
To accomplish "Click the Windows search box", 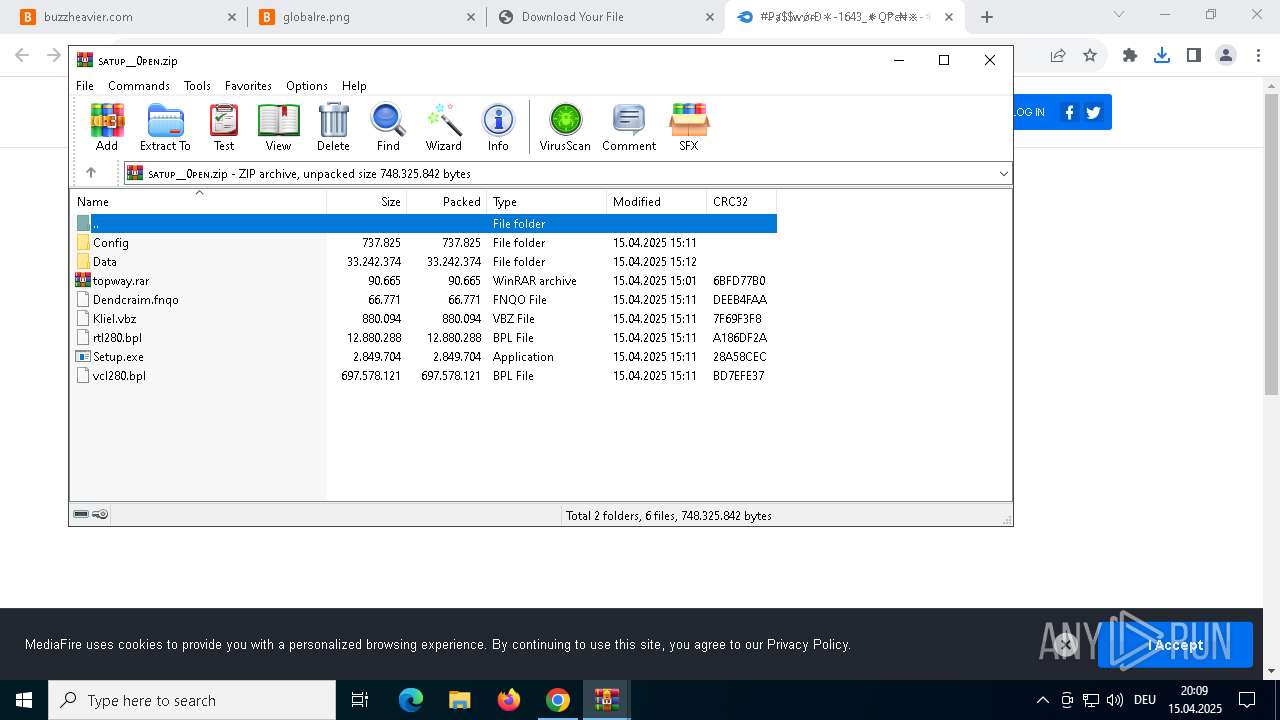I will click(192, 700).
